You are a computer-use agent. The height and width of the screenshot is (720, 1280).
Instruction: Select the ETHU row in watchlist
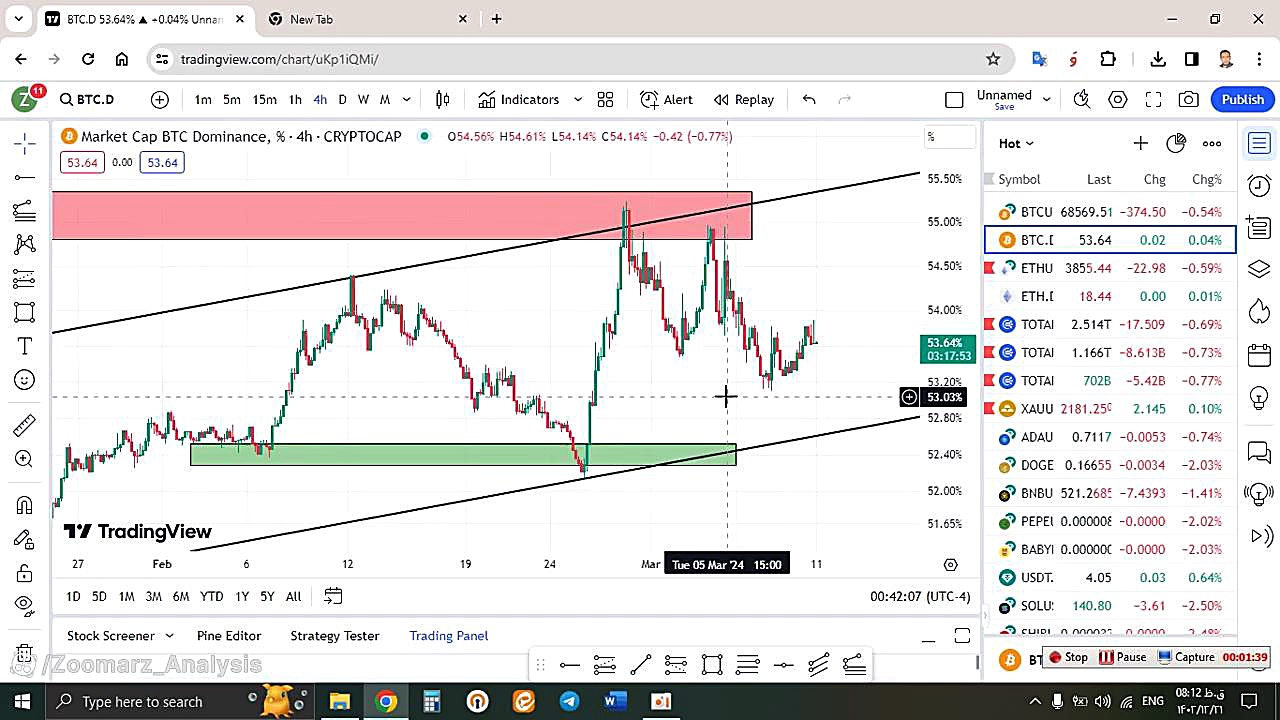click(x=1110, y=268)
